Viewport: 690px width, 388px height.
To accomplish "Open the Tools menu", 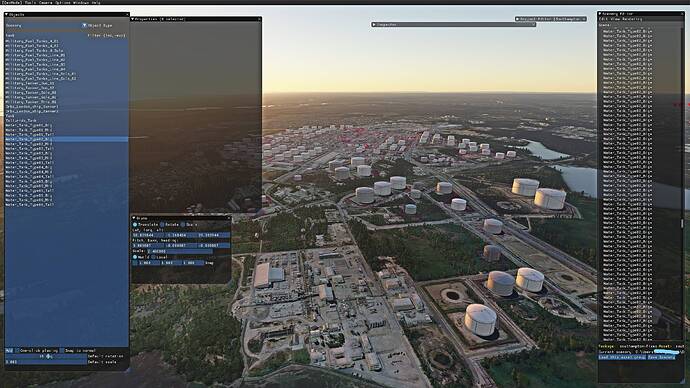I will click(30, 2).
